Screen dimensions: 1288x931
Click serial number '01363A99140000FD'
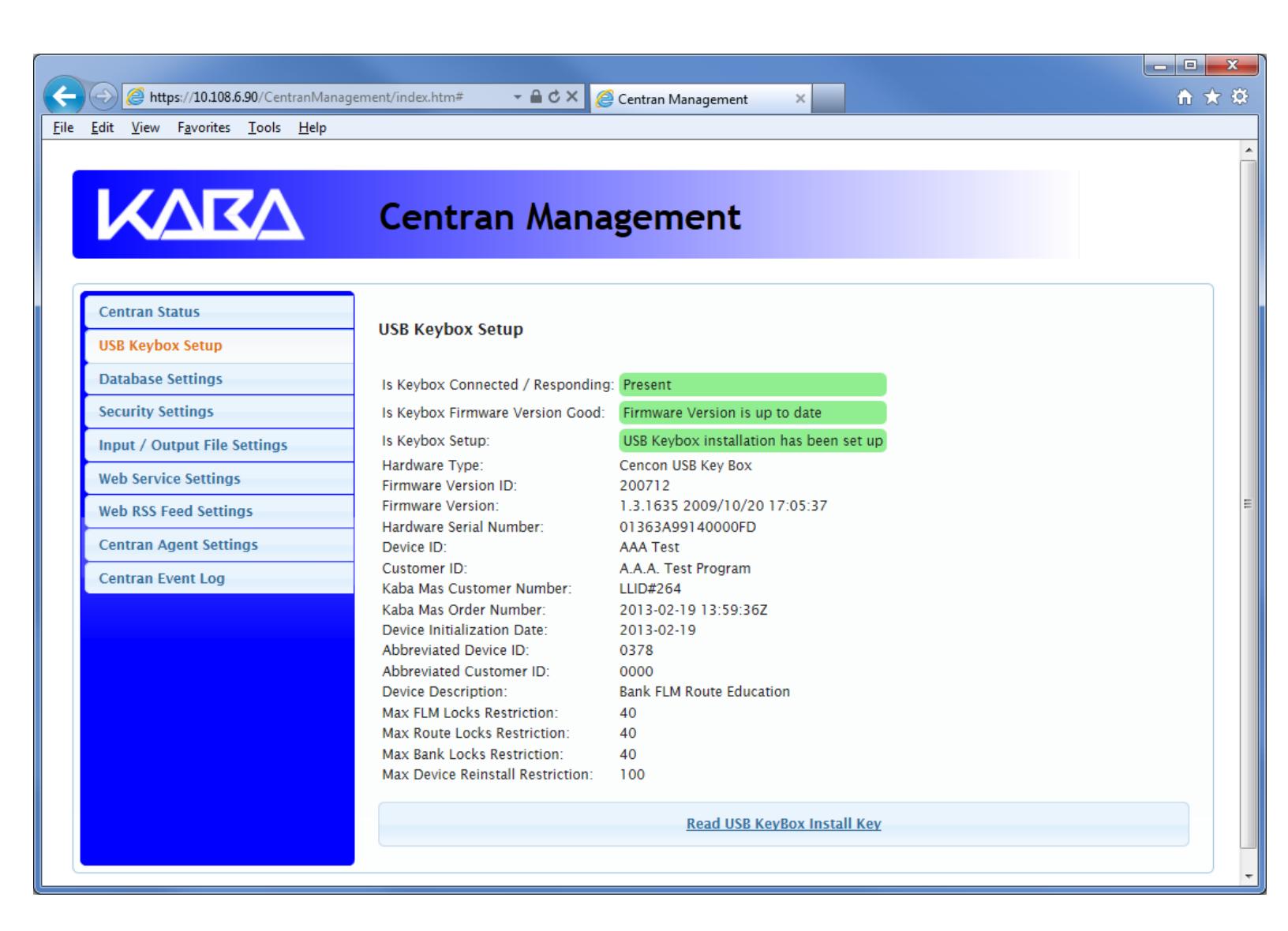click(x=687, y=527)
